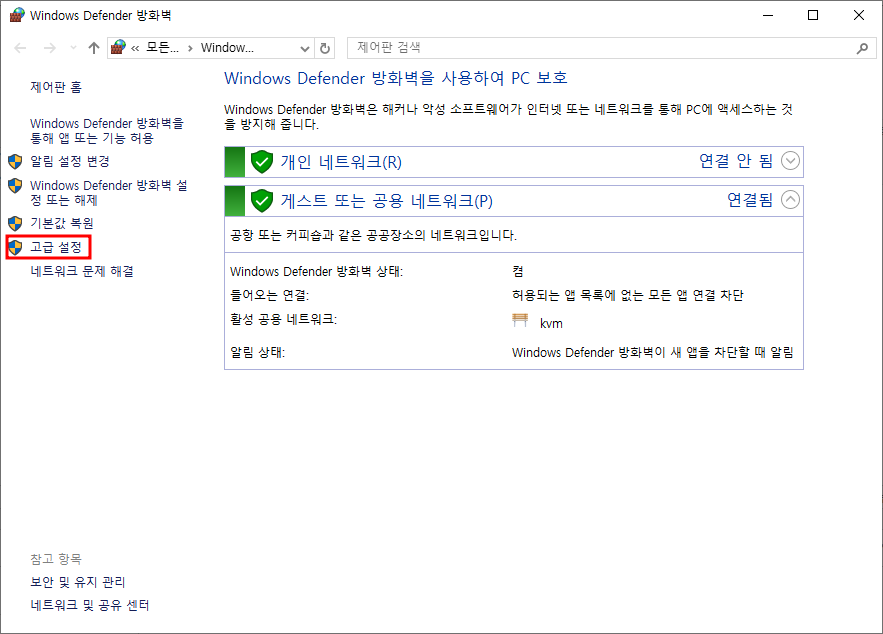Click 'Window...' breadcrumb in address bar

[x=228, y=48]
